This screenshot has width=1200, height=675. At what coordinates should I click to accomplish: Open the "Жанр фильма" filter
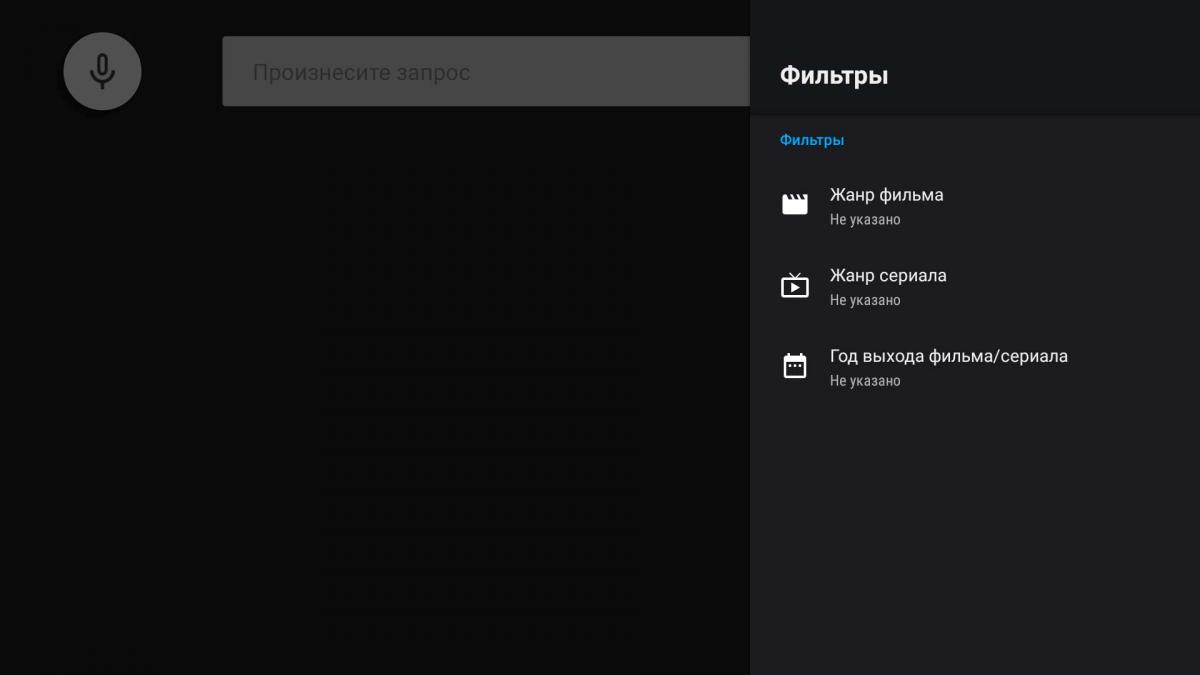click(x=975, y=206)
